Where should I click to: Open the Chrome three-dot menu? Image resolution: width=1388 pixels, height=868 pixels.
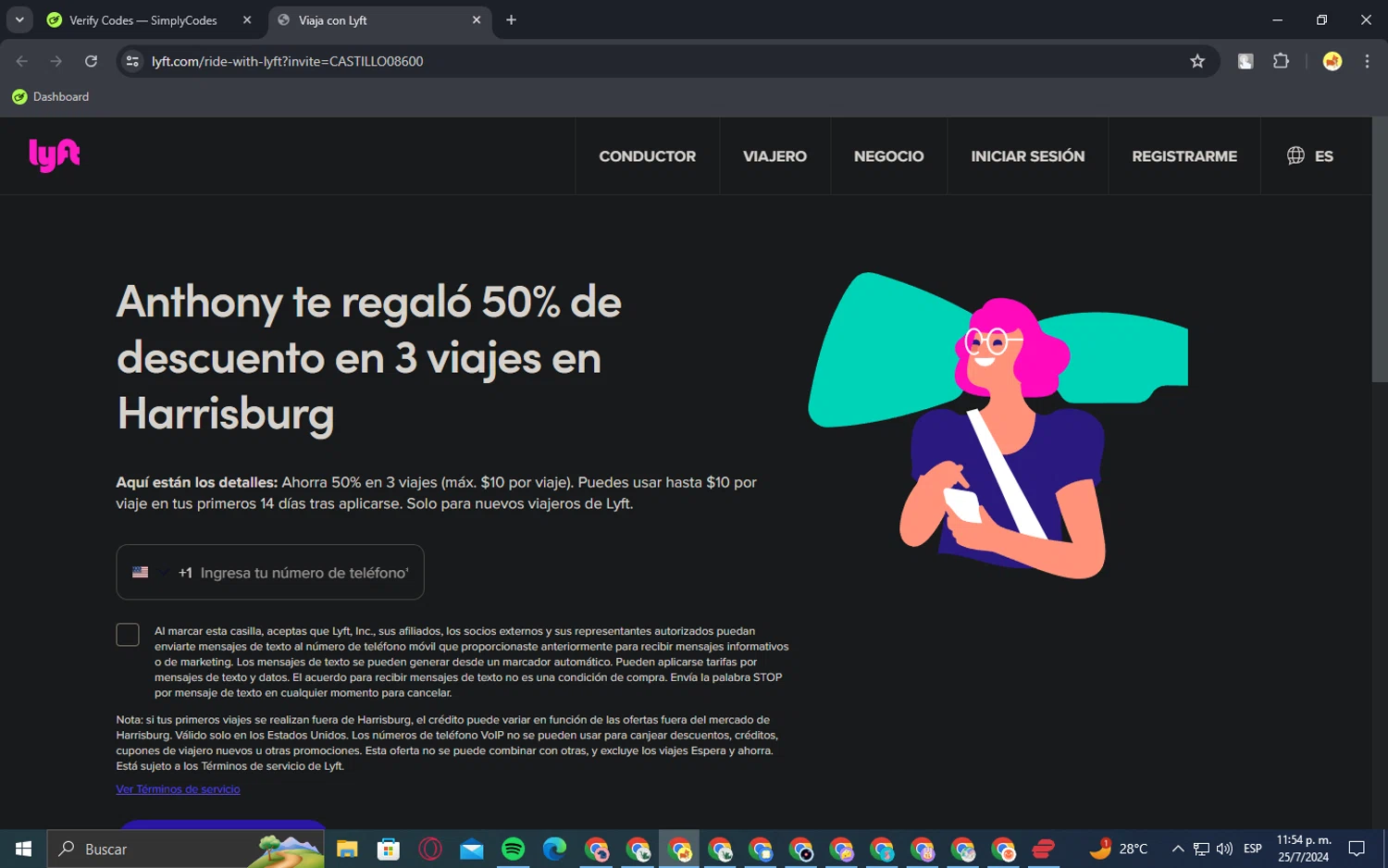pos(1367,61)
